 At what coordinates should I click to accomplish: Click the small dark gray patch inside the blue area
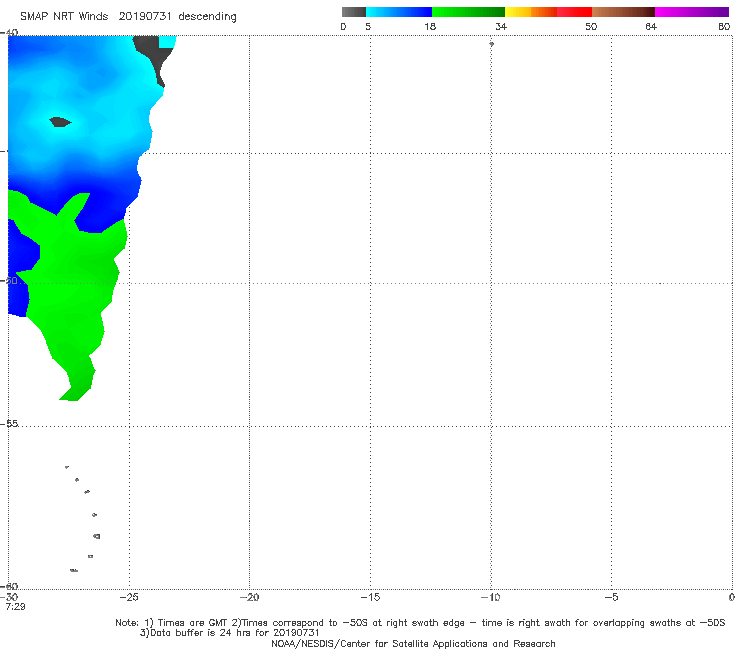pyautogui.click(x=60, y=122)
